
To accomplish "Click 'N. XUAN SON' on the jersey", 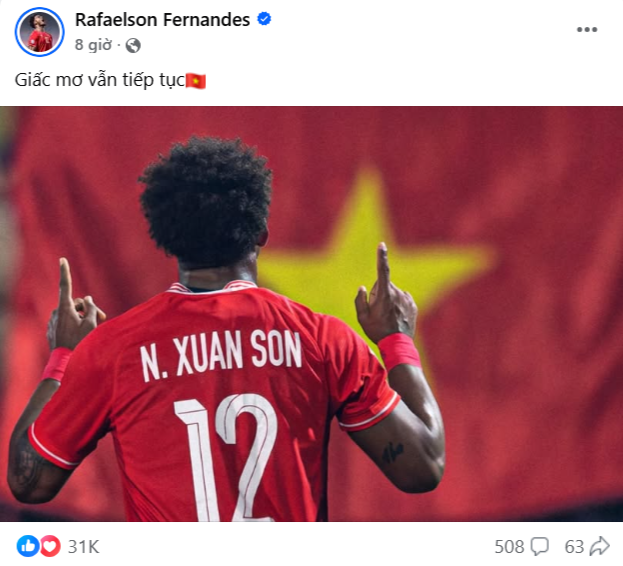I will pyautogui.click(x=221, y=355).
